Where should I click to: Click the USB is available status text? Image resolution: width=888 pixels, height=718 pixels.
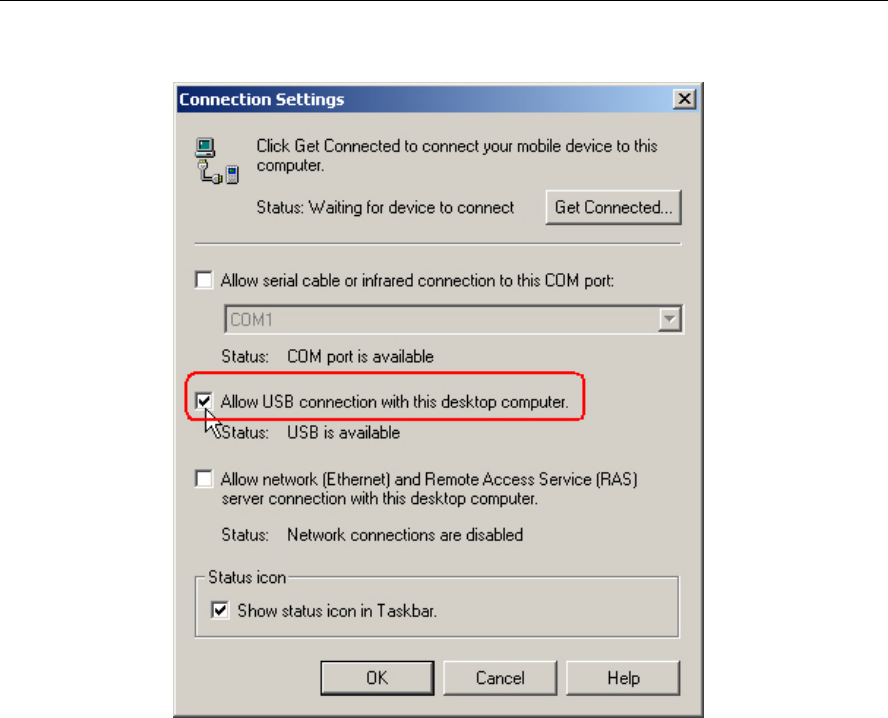pos(343,433)
